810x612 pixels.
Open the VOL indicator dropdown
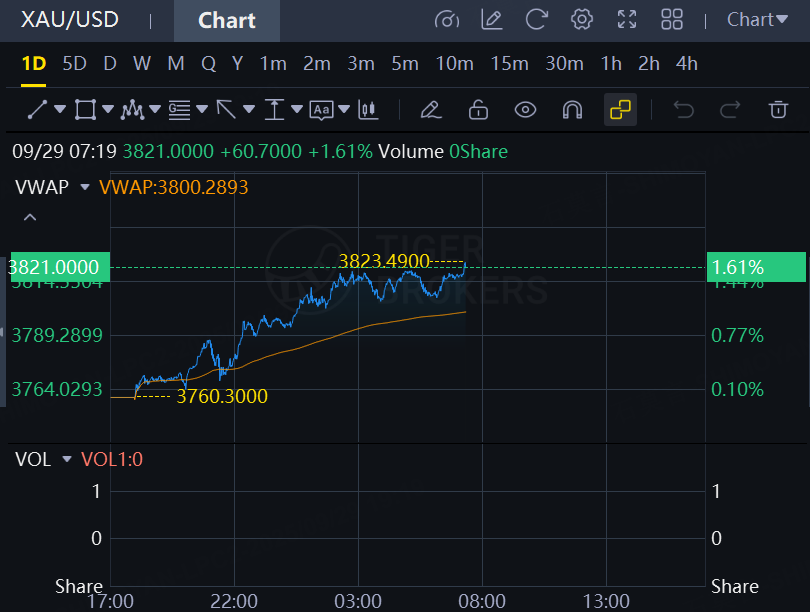[x=67, y=459]
